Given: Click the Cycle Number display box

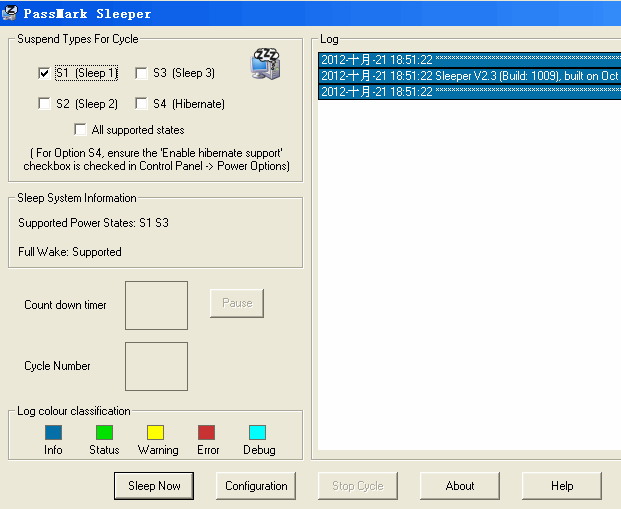Looking at the screenshot, I should click(x=156, y=366).
